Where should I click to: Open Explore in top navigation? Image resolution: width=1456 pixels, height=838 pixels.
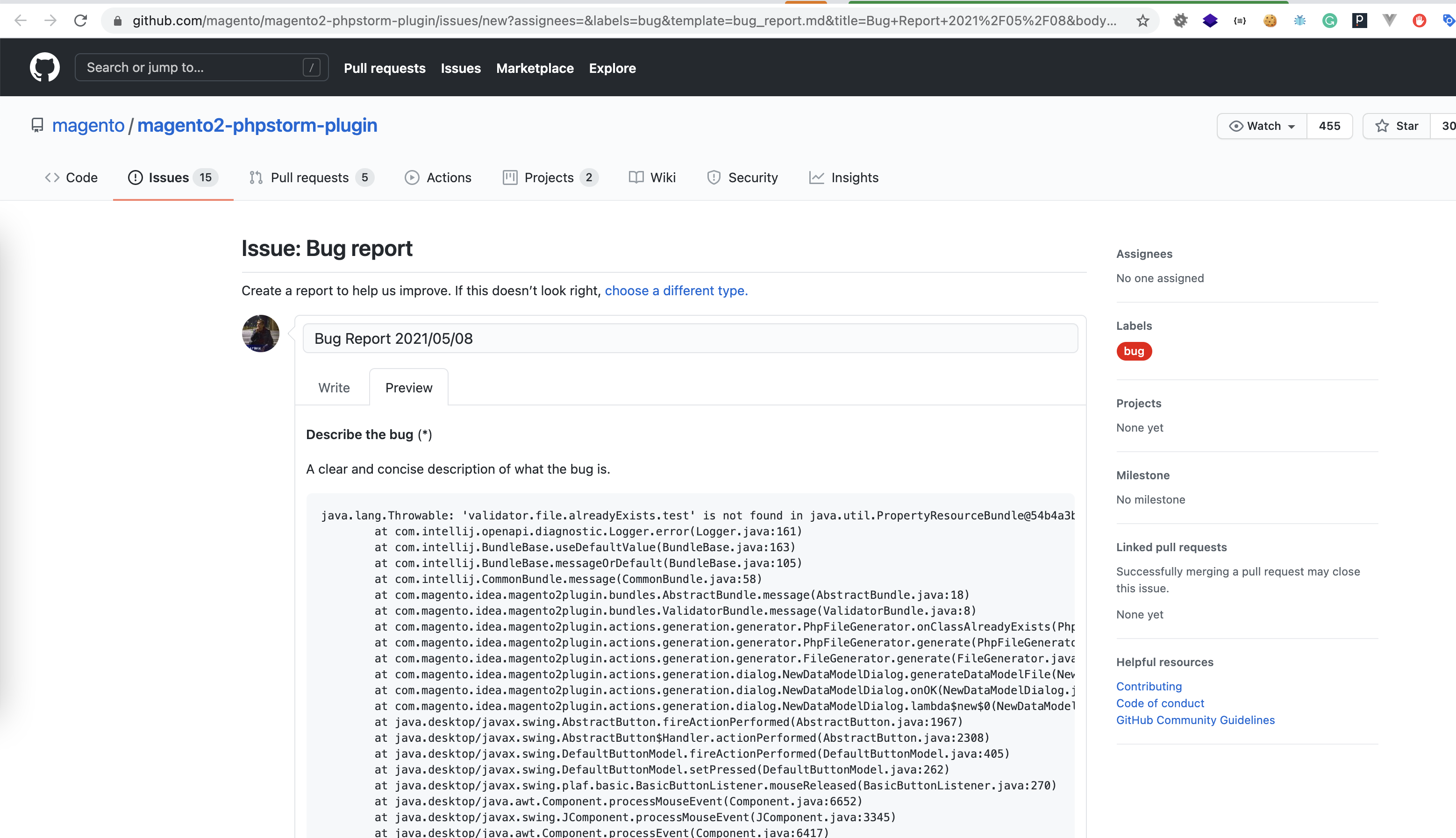pos(612,68)
